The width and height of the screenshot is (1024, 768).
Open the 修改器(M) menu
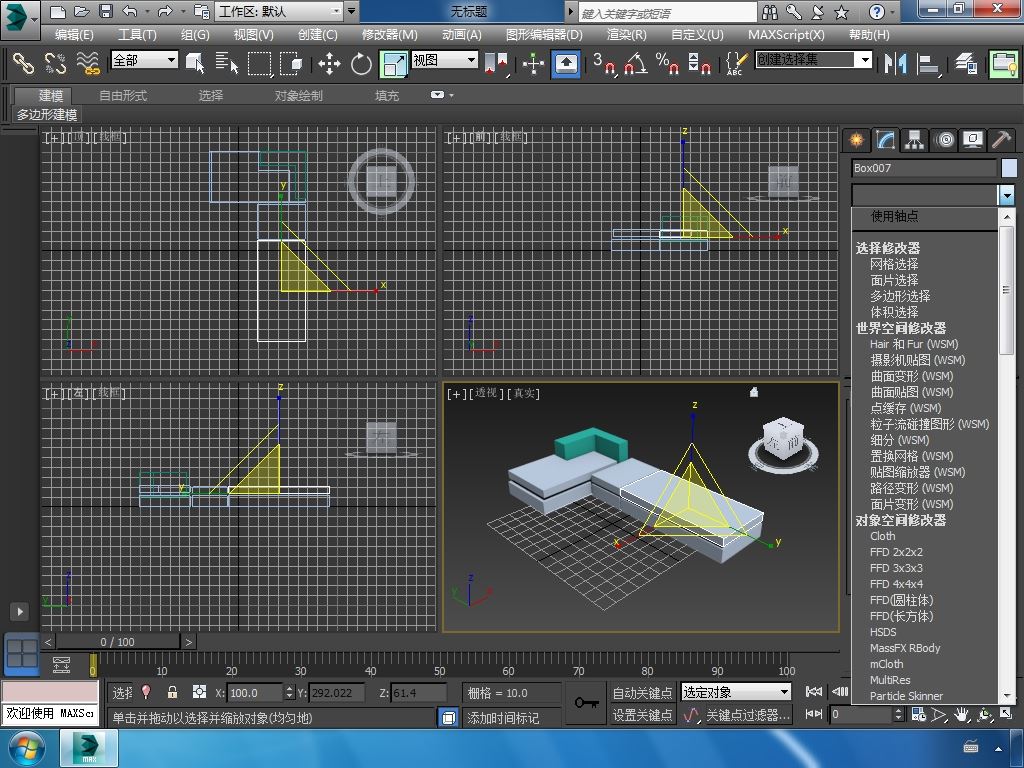coord(389,35)
